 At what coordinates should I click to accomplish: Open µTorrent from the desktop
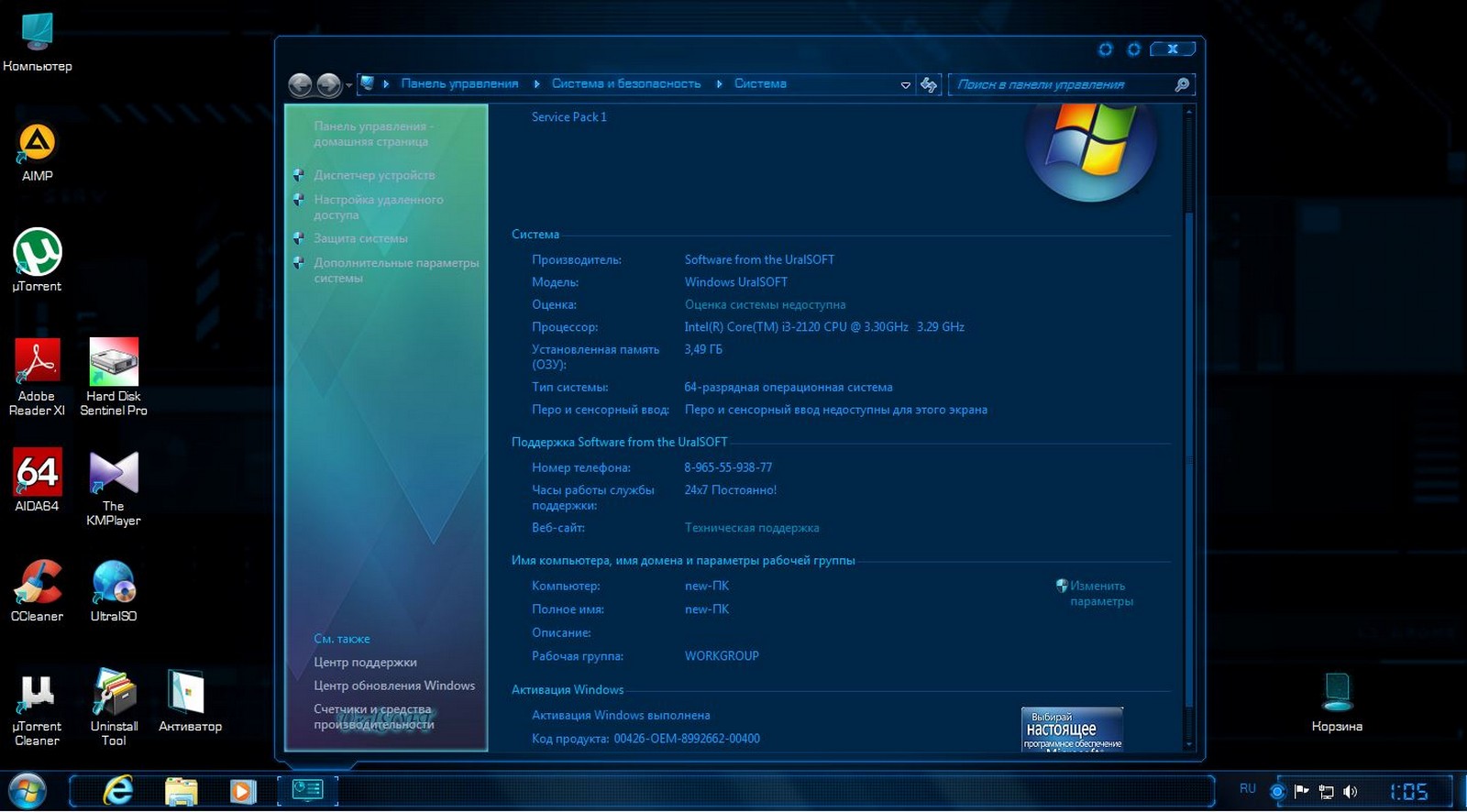tap(37, 260)
